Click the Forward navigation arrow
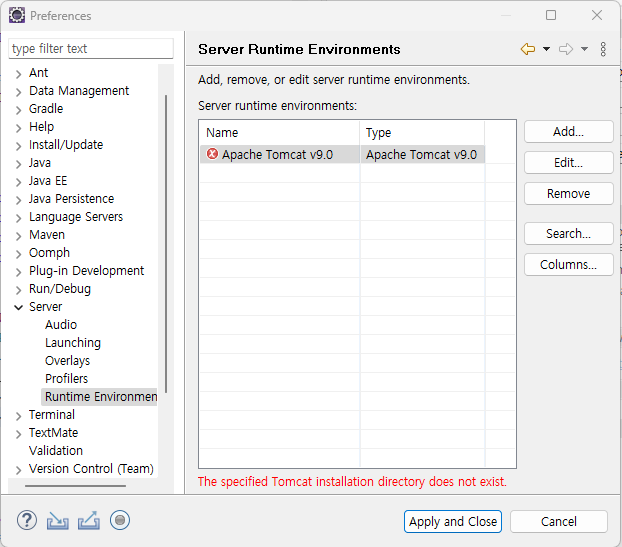This screenshot has width=622, height=547. pos(566,49)
